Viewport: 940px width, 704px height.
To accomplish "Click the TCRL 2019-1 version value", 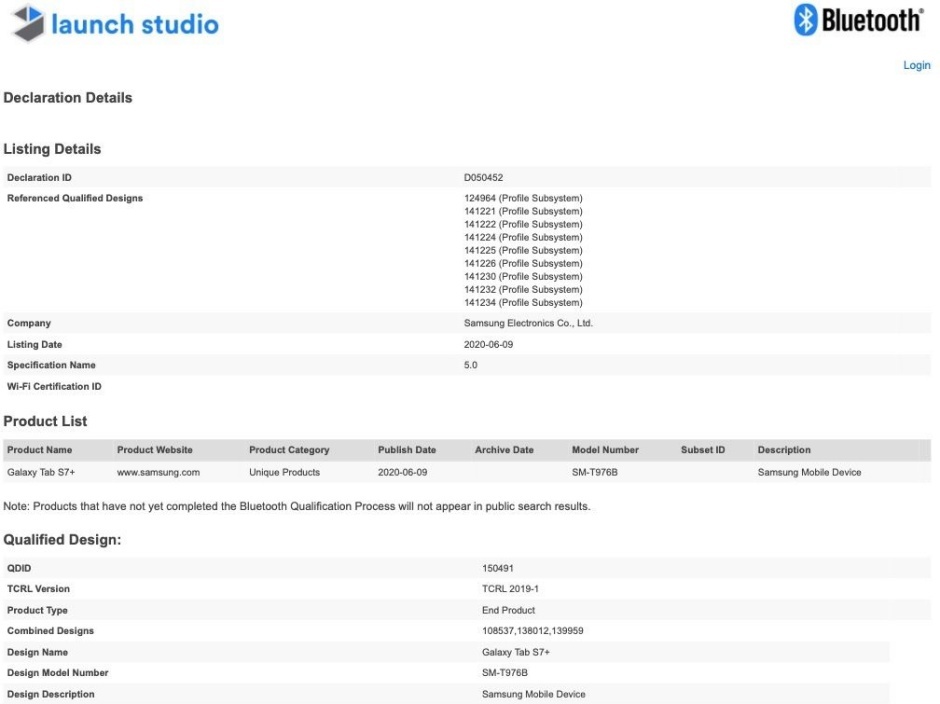I will [x=510, y=589].
